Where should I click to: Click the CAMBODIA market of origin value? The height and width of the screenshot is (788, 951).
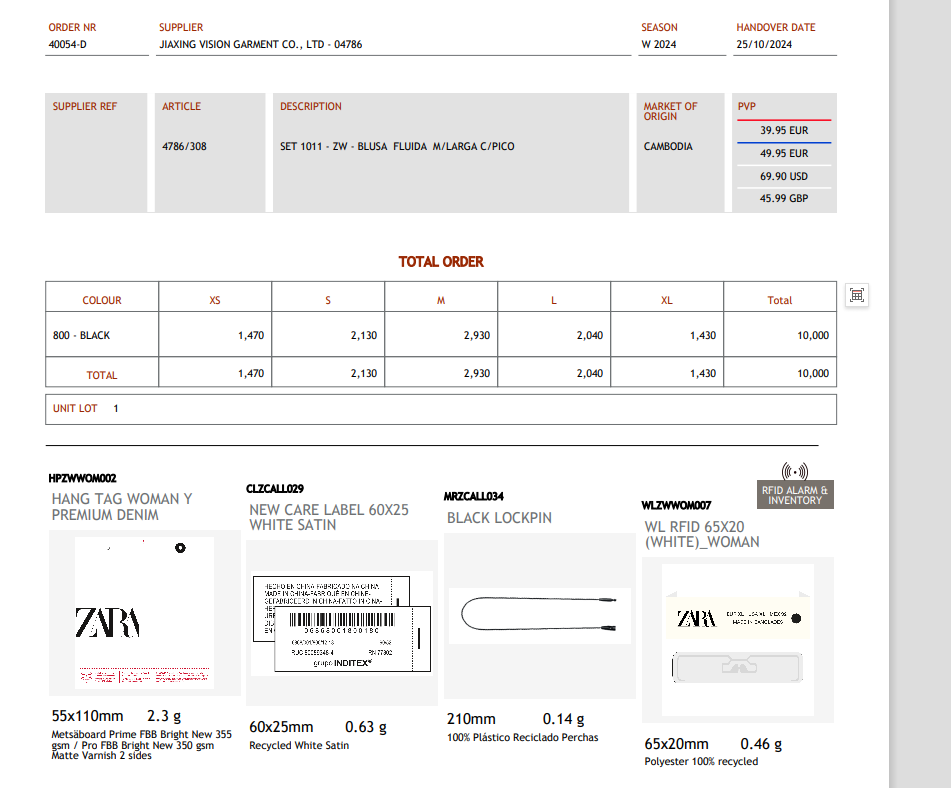[668, 147]
